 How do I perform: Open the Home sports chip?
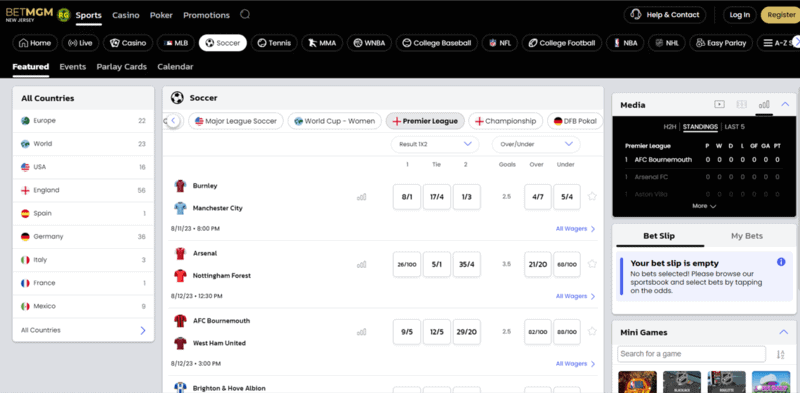coord(35,43)
